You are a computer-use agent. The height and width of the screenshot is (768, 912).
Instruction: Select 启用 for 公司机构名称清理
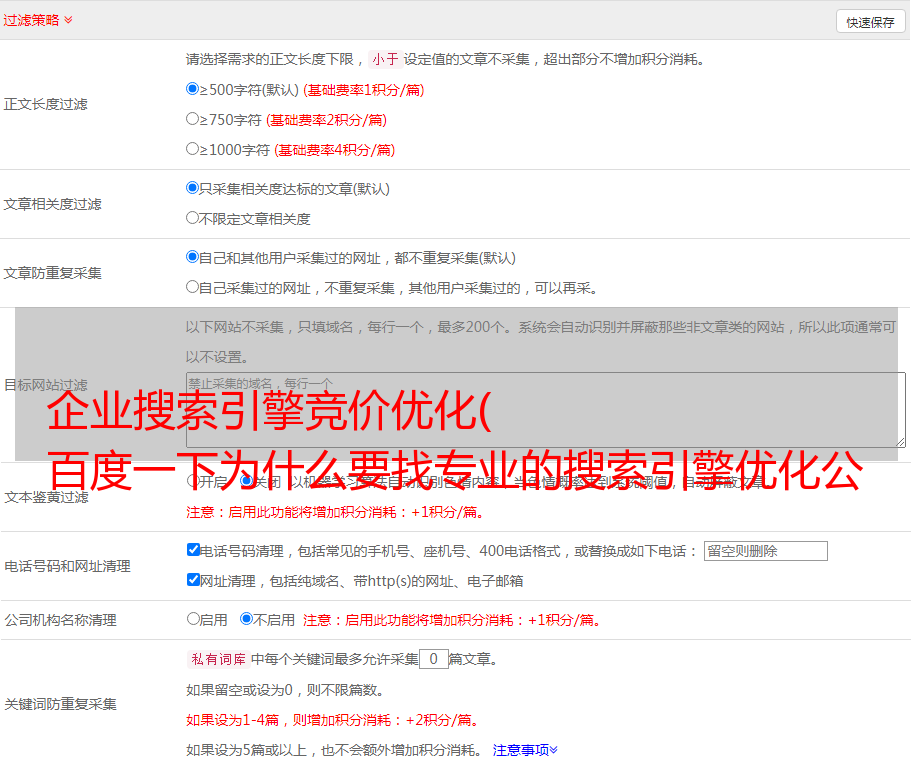tap(193, 618)
